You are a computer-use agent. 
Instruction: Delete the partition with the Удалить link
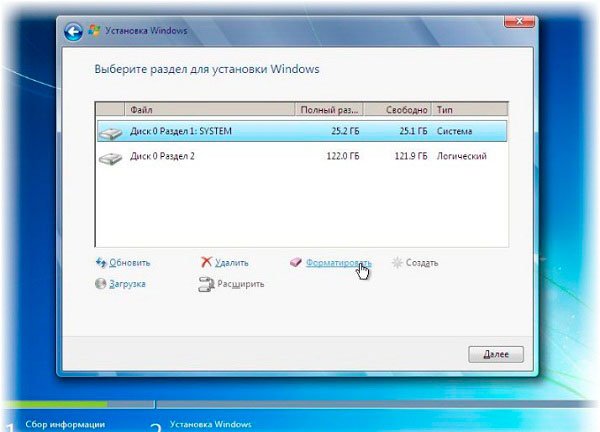coord(232,263)
